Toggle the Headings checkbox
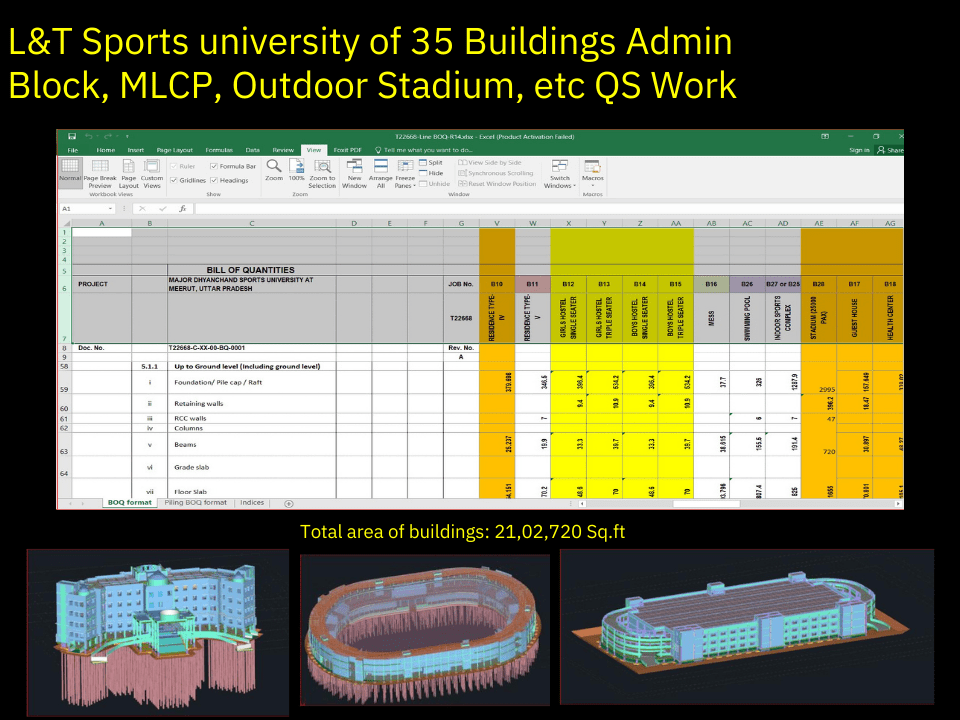Viewport: 960px width, 720px height. pyautogui.click(x=214, y=181)
